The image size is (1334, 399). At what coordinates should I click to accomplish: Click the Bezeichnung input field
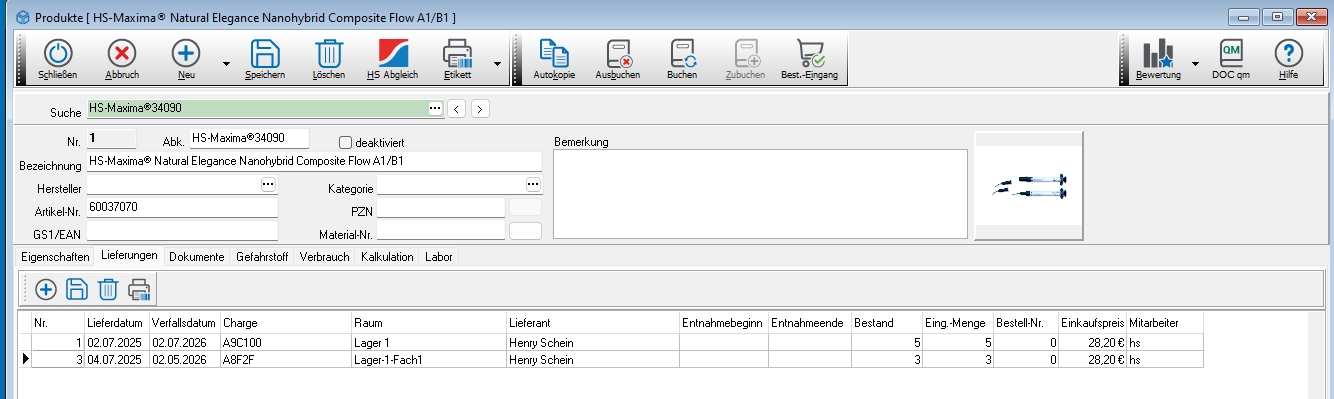click(x=314, y=161)
